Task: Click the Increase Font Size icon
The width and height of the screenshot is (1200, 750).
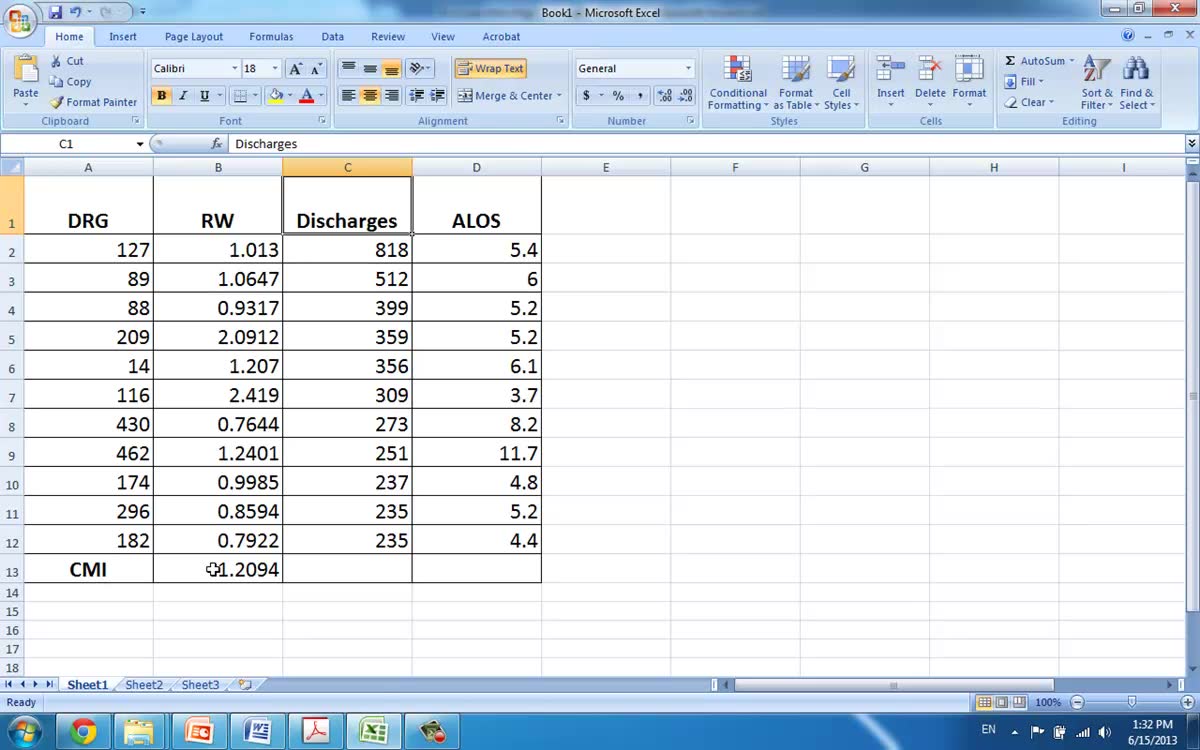Action: [295, 69]
